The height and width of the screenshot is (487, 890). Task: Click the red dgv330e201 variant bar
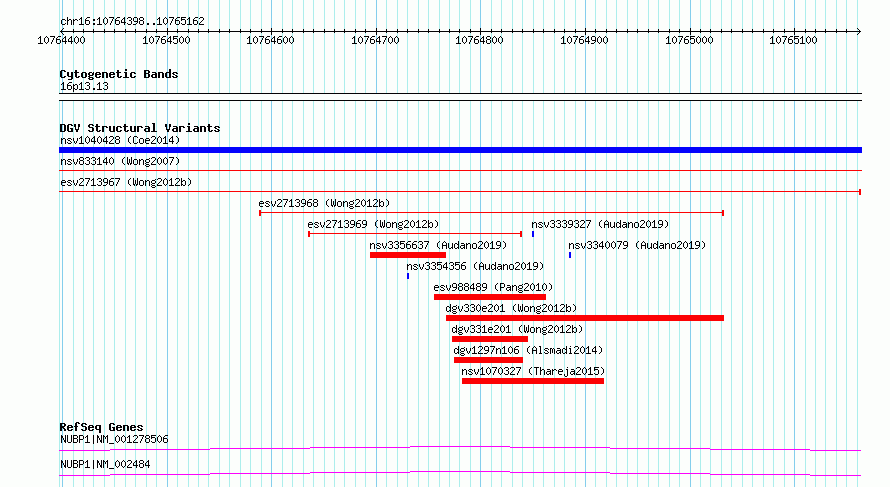[x=585, y=318]
